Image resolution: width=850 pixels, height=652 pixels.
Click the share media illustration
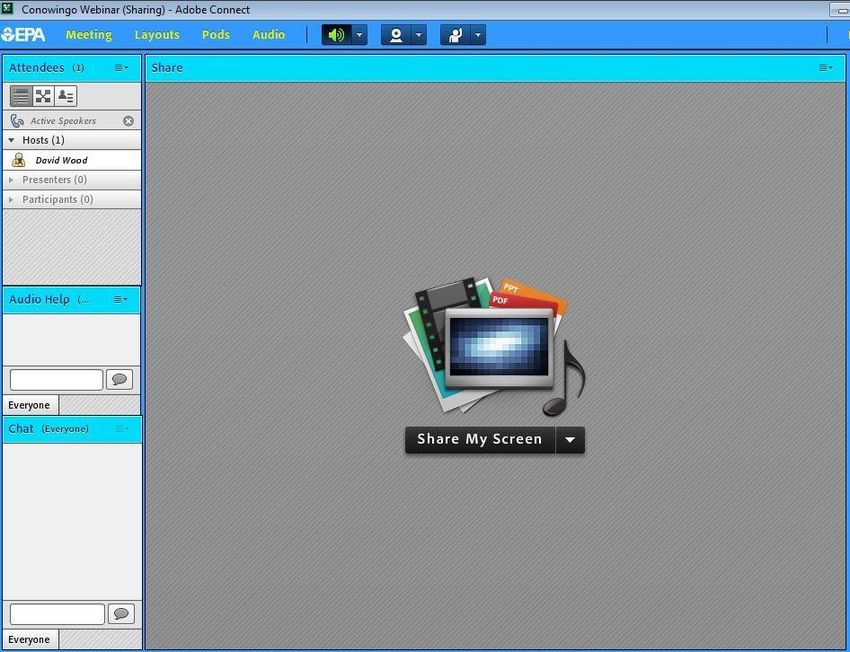pyautogui.click(x=494, y=346)
